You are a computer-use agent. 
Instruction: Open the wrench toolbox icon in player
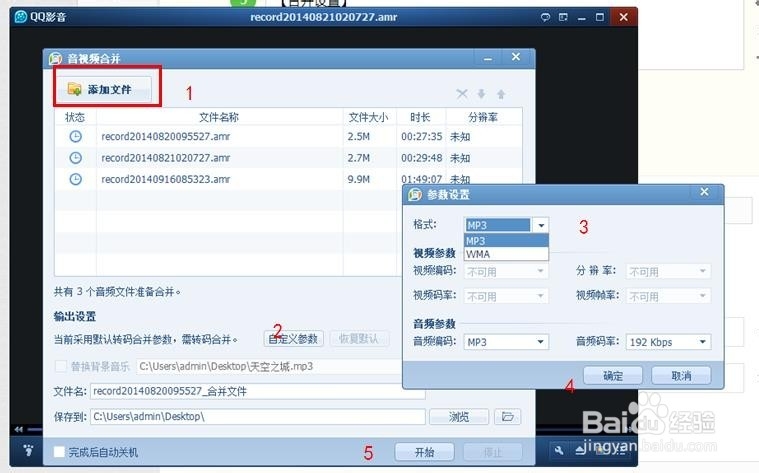pyautogui.click(x=559, y=450)
